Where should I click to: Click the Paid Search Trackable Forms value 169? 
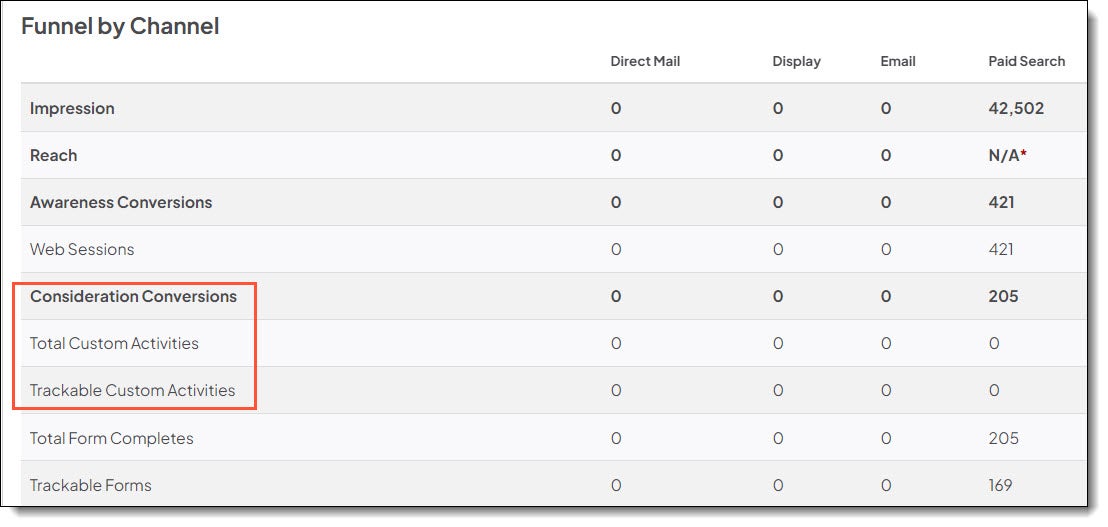[1000, 485]
